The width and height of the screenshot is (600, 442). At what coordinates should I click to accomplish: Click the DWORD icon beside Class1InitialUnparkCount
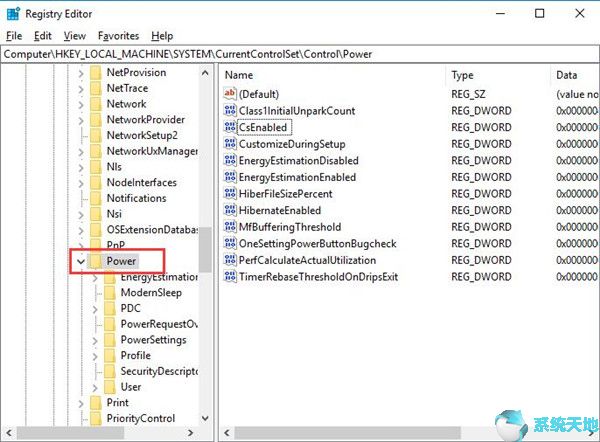click(230, 111)
